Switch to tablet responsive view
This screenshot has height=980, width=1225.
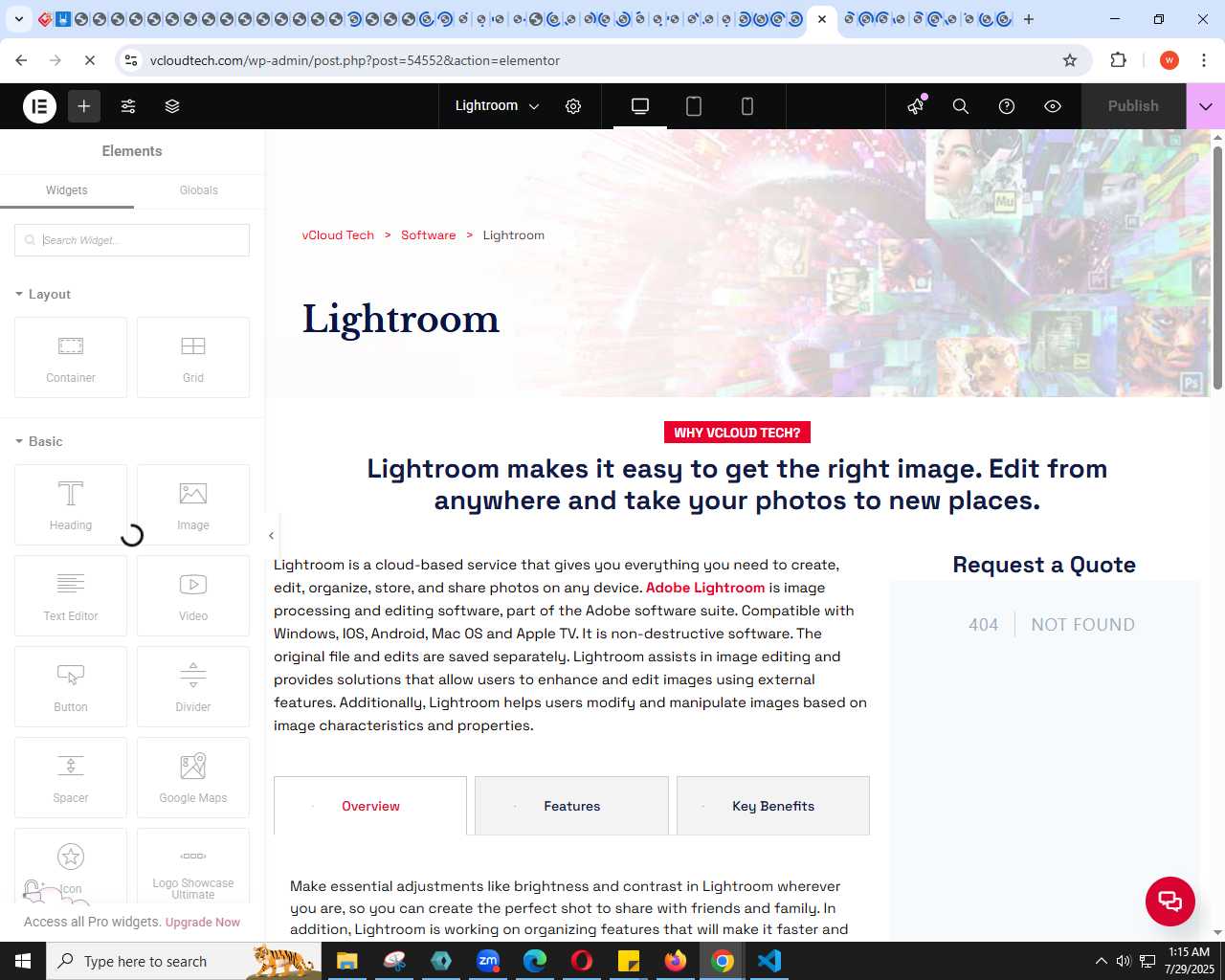[x=694, y=106]
